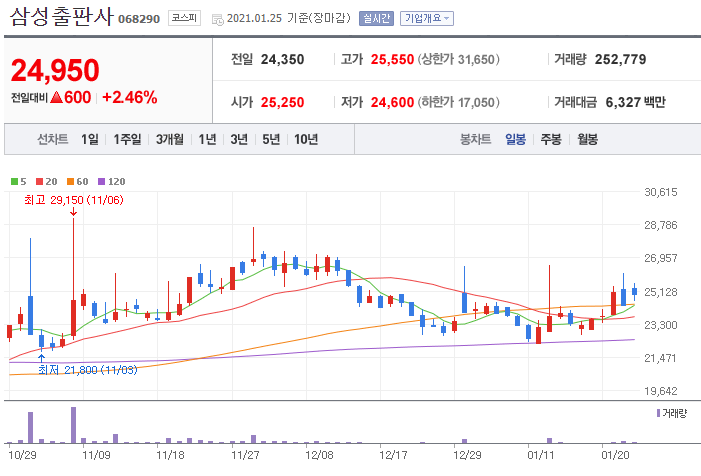Click the red up-triangle change icon
The height and width of the screenshot is (476, 701).
coord(56,97)
